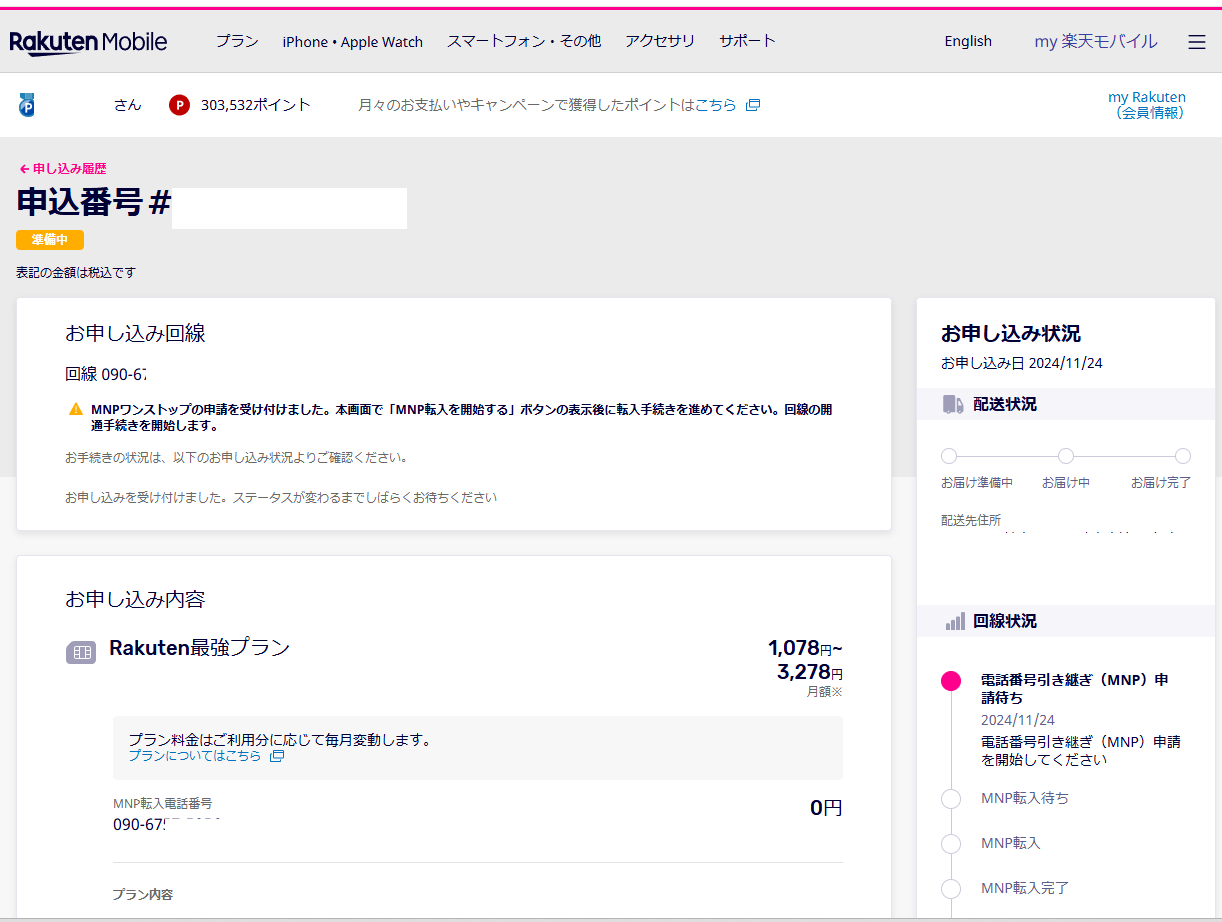Viewport: 1222px width, 922px height.
Task: Click the Rakuten最強プラン plan name
Action: coord(199,648)
